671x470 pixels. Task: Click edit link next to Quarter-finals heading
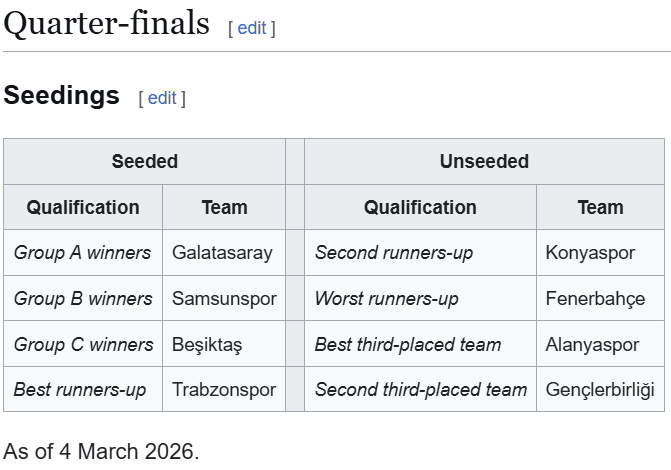[252, 28]
